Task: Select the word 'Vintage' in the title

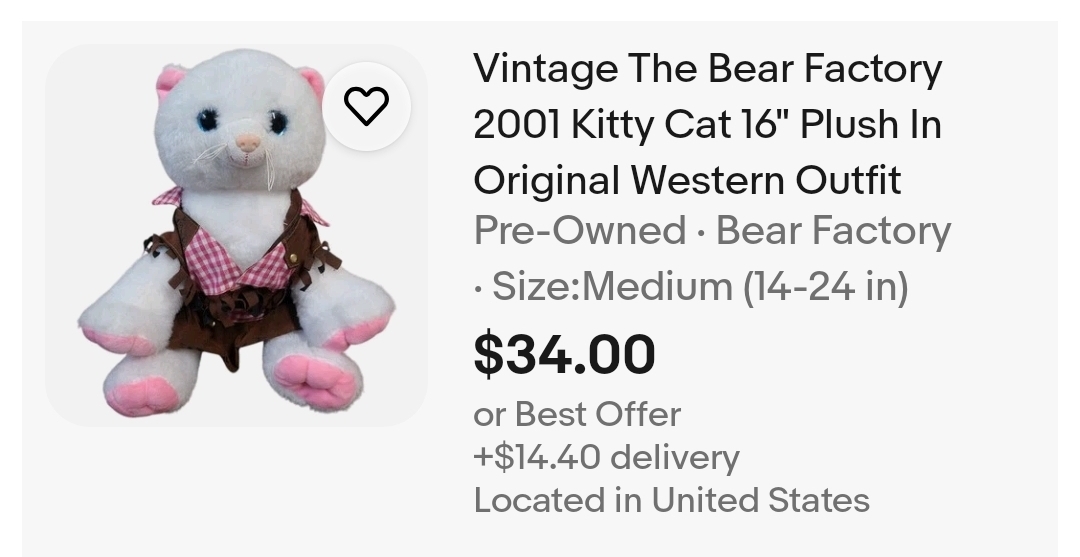Action: [x=546, y=70]
